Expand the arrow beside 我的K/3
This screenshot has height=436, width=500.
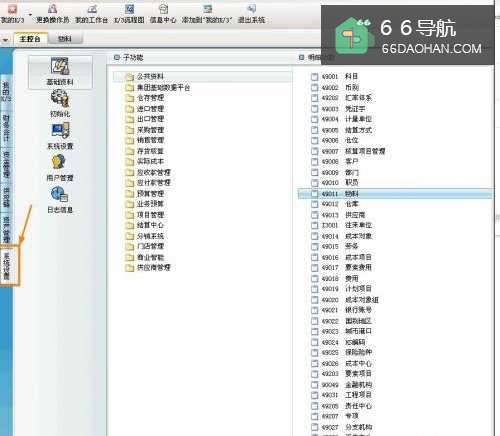point(30,15)
